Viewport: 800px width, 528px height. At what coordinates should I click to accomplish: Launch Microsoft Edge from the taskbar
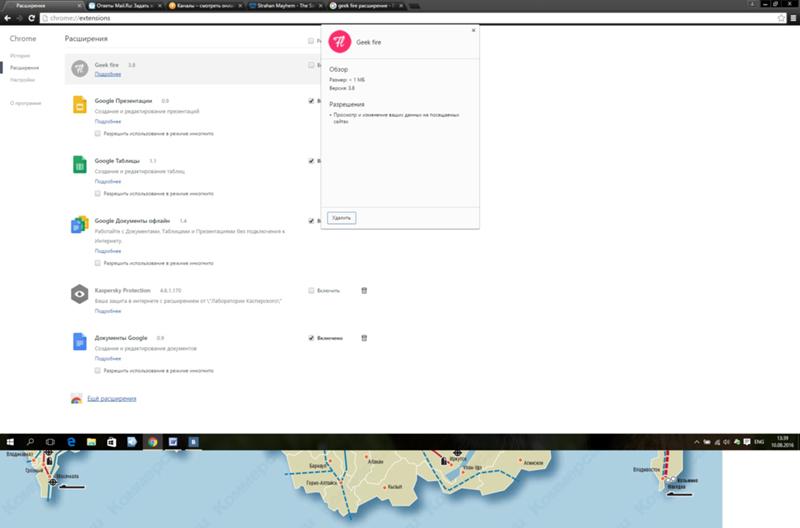point(71,442)
